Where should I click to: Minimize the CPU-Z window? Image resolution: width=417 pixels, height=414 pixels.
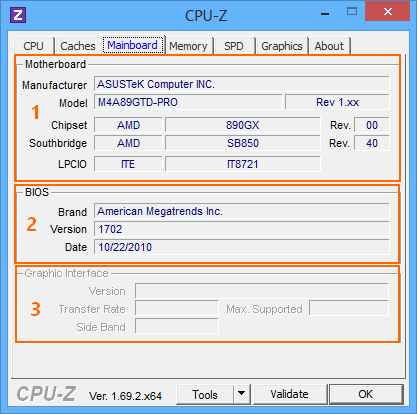point(325,14)
